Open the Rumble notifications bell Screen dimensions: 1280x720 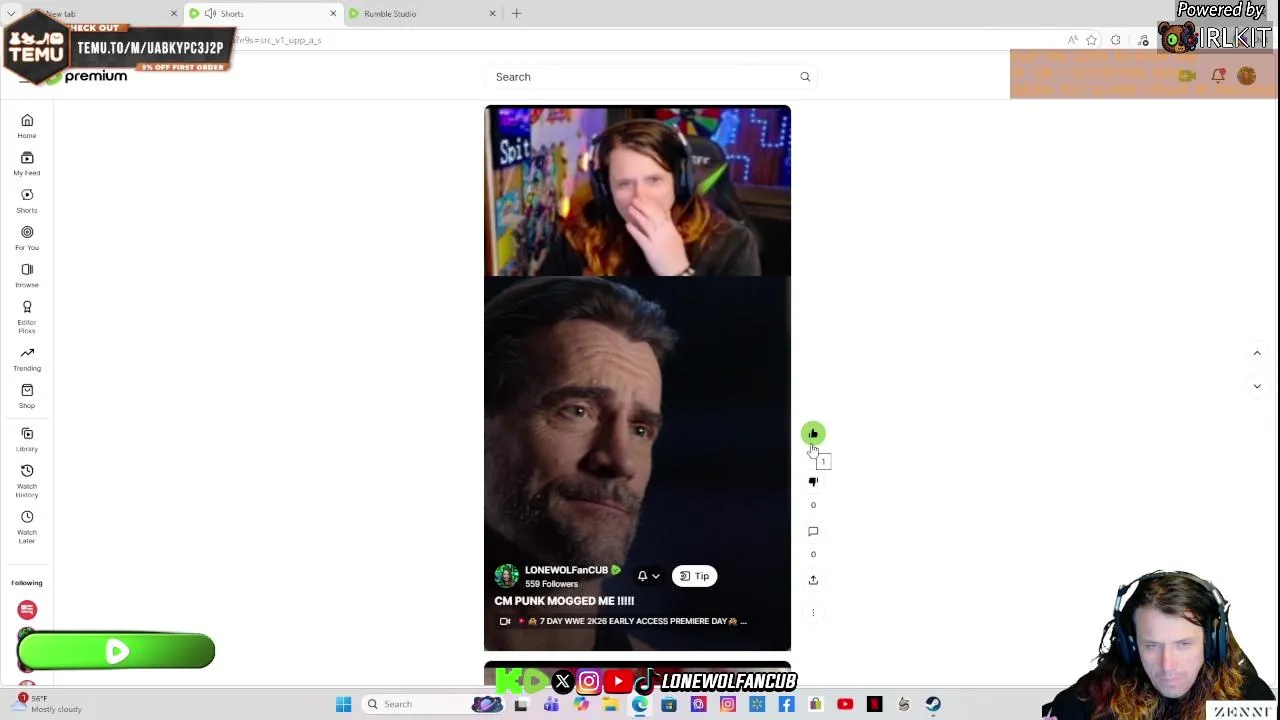[x=1218, y=76]
